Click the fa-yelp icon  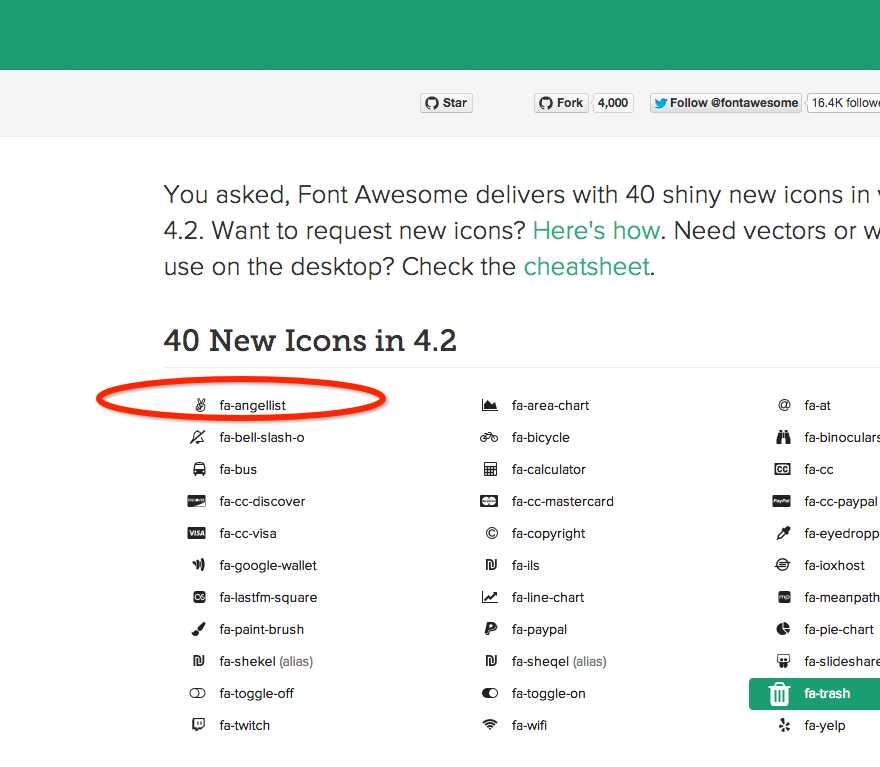point(785,725)
